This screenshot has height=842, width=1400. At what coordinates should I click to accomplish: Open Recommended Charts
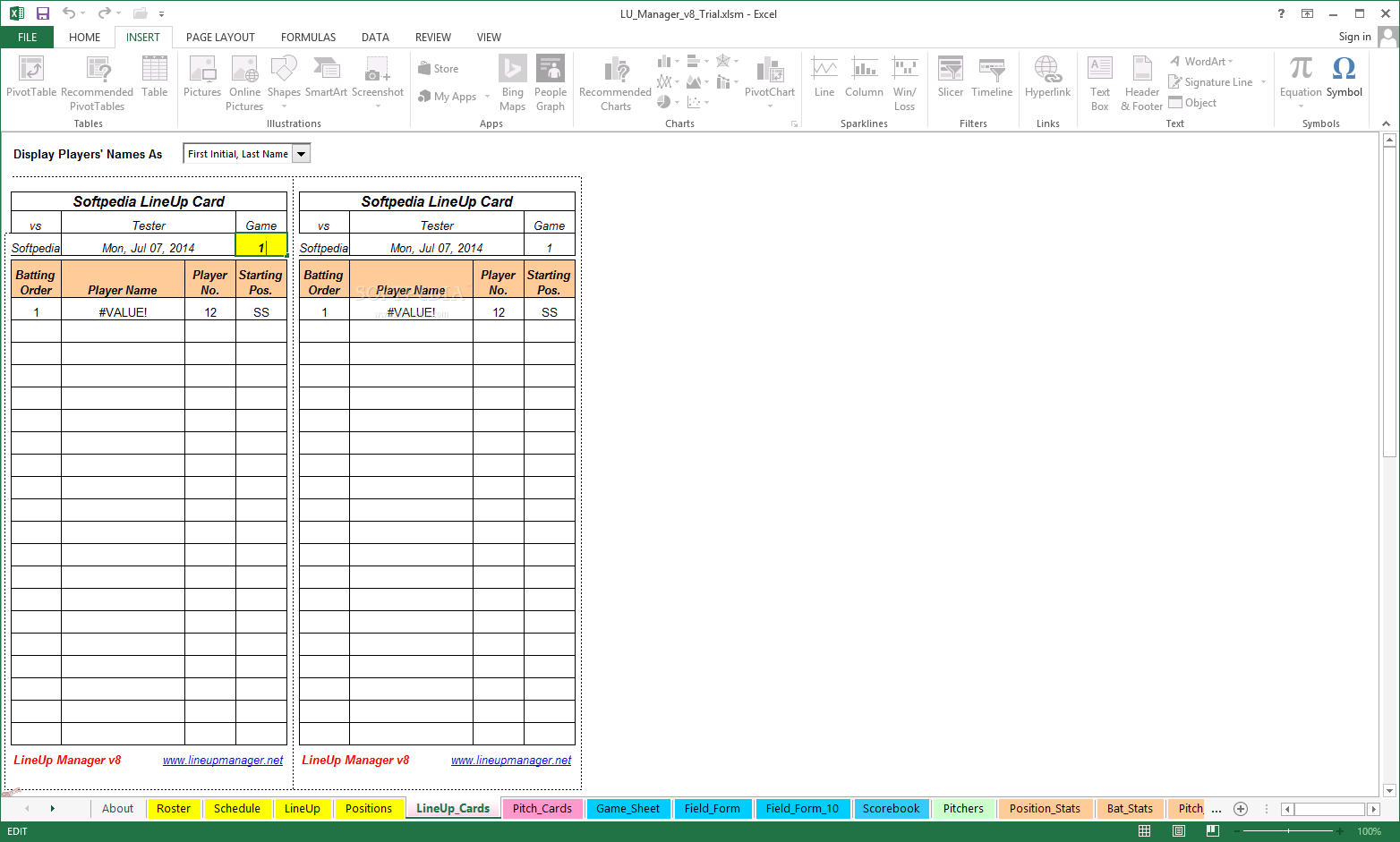tap(616, 83)
